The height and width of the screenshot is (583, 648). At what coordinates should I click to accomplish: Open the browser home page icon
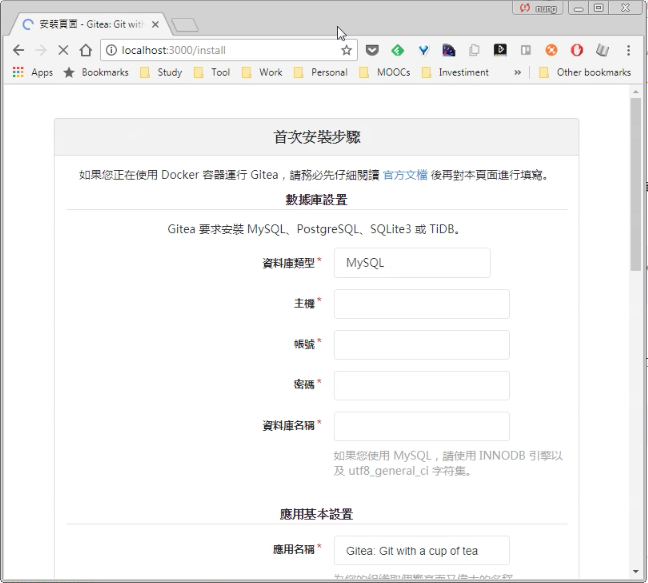click(x=86, y=50)
